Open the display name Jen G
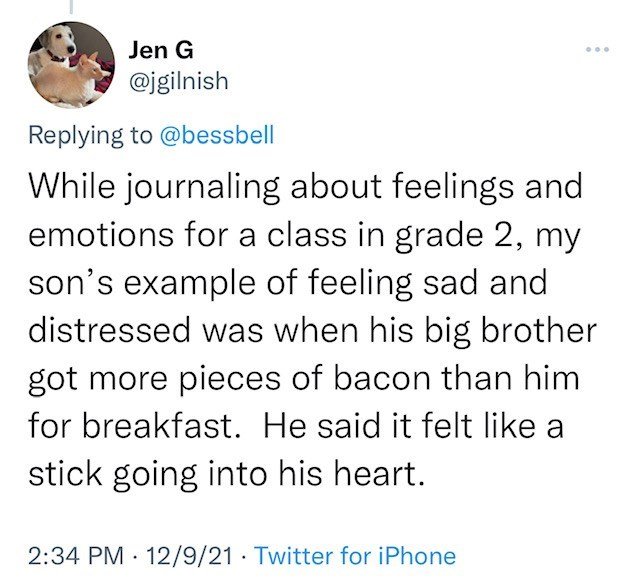Viewport: 640px width, 585px height. point(161,51)
